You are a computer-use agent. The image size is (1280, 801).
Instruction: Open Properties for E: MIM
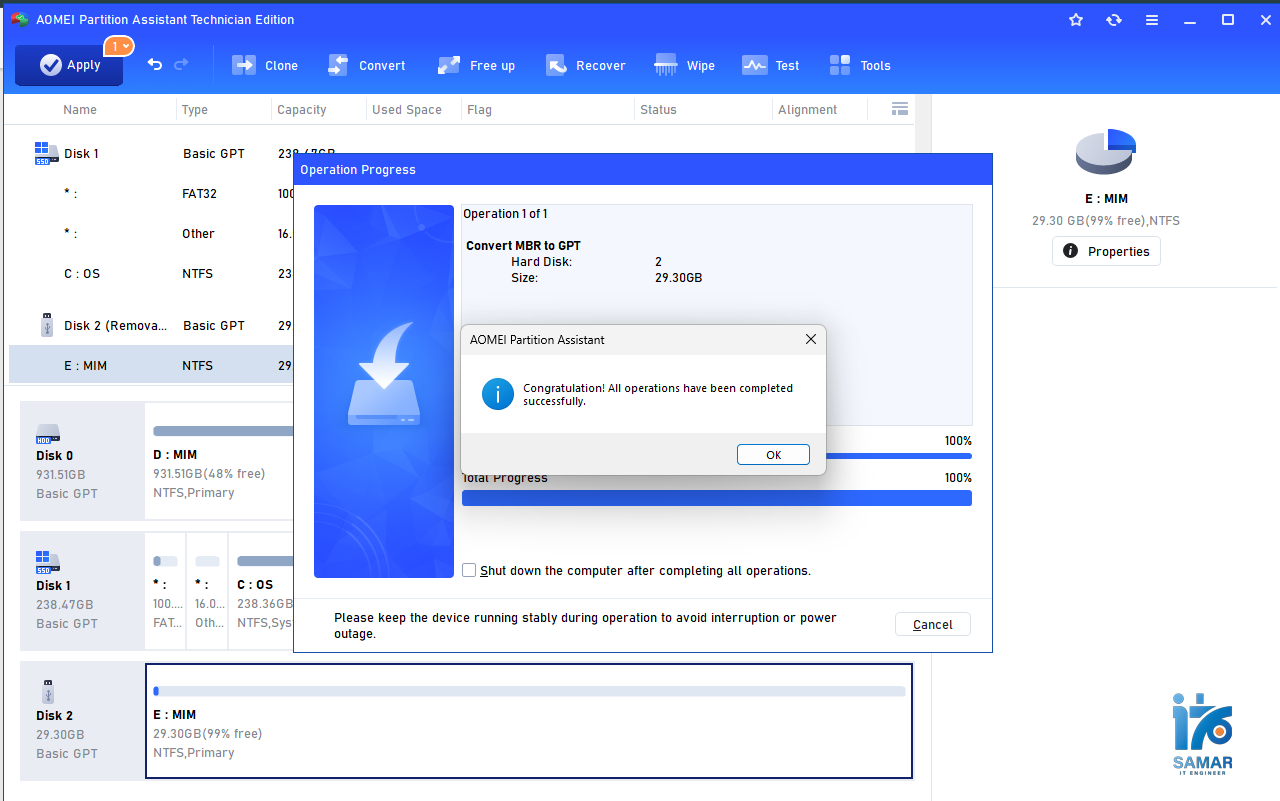tap(1106, 251)
